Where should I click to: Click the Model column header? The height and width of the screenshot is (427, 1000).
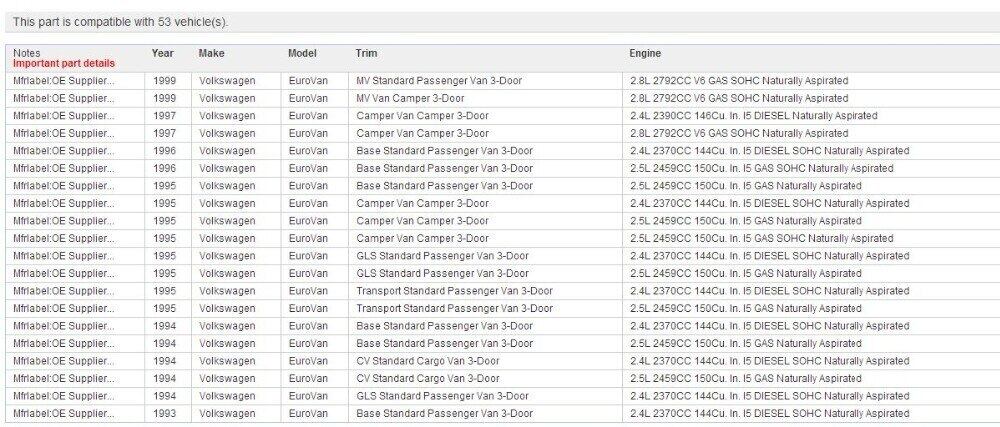pos(302,52)
